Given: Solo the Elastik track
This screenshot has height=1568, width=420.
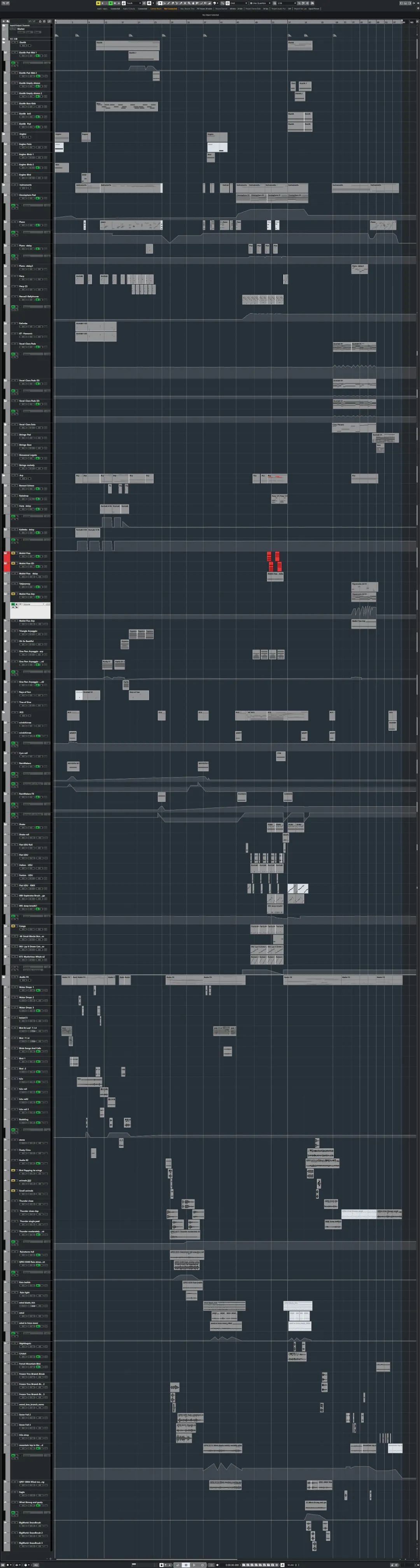Looking at the screenshot, I should [16, 43].
